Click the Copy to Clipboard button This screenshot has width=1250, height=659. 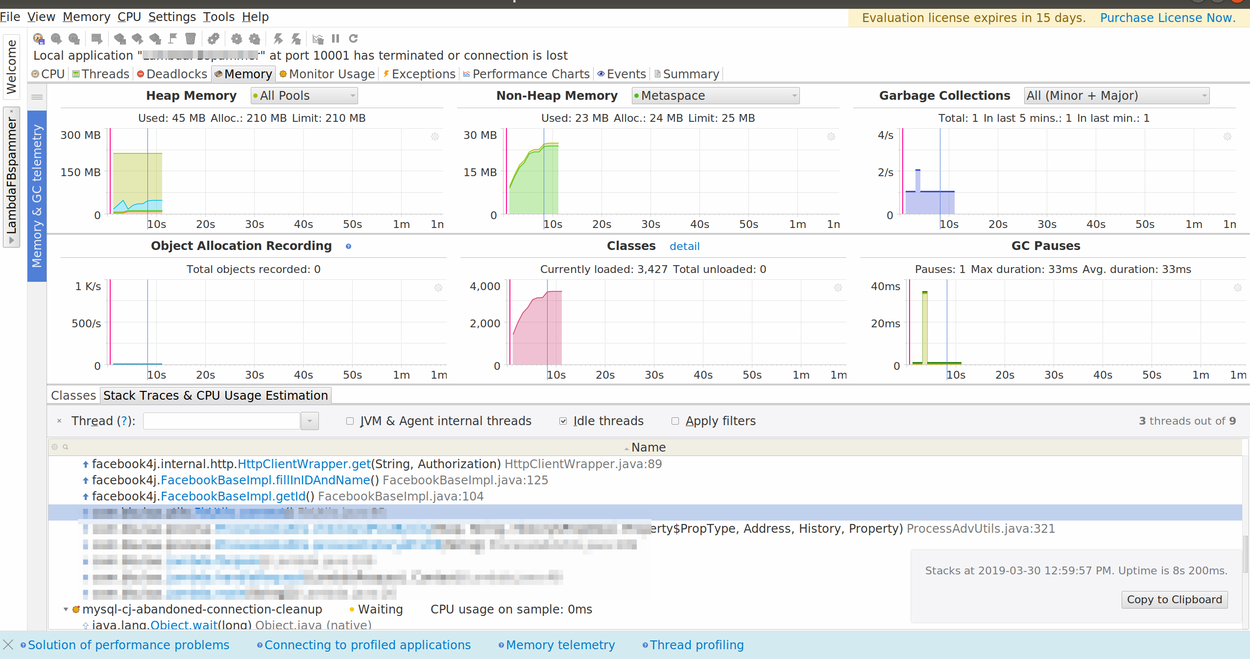[1174, 600]
